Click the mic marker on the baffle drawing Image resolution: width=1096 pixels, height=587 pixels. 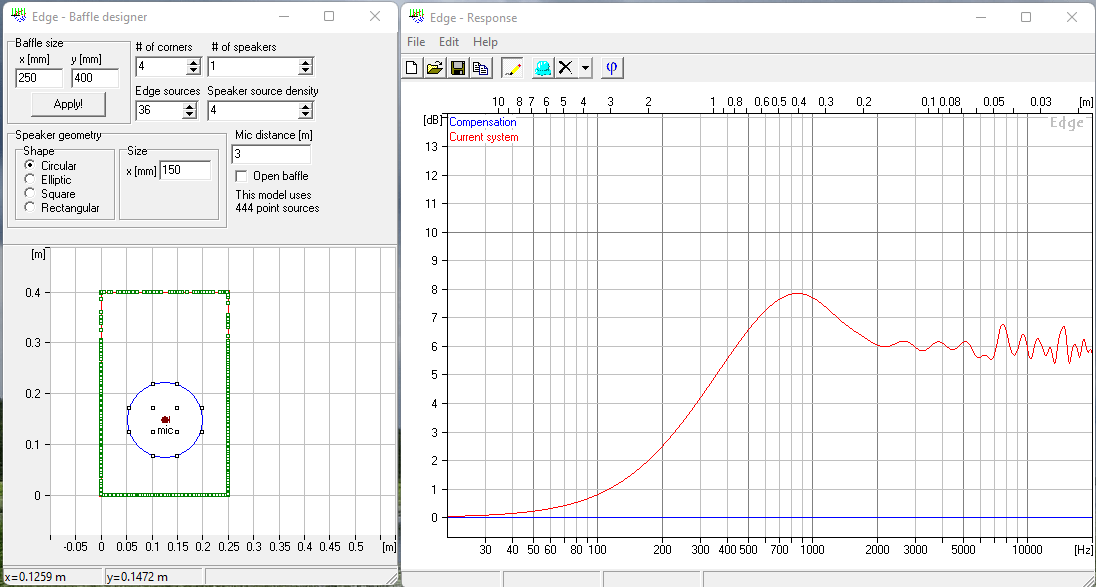coord(166,420)
